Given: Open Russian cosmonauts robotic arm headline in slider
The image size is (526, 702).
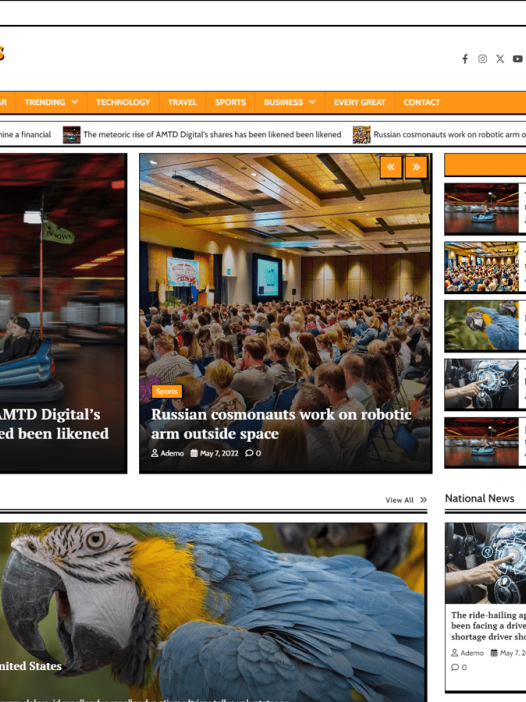Looking at the screenshot, I should click(281, 424).
